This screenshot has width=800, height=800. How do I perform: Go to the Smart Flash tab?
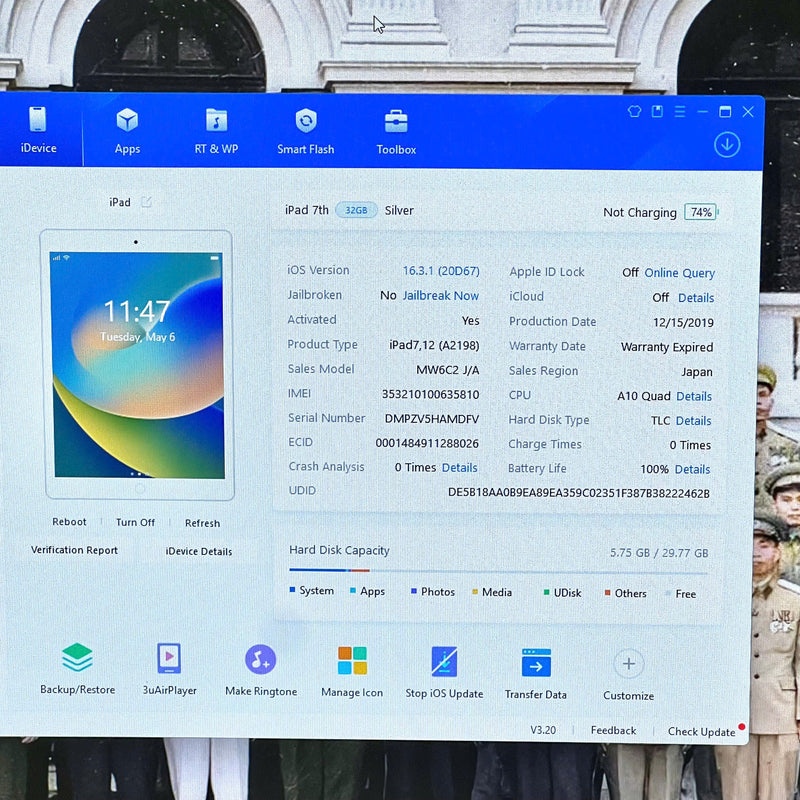tap(306, 132)
